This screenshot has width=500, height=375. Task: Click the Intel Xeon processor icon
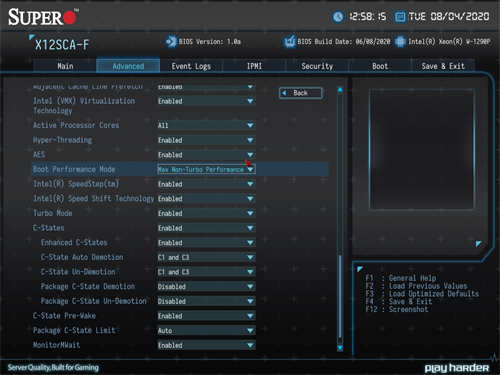(x=400, y=42)
